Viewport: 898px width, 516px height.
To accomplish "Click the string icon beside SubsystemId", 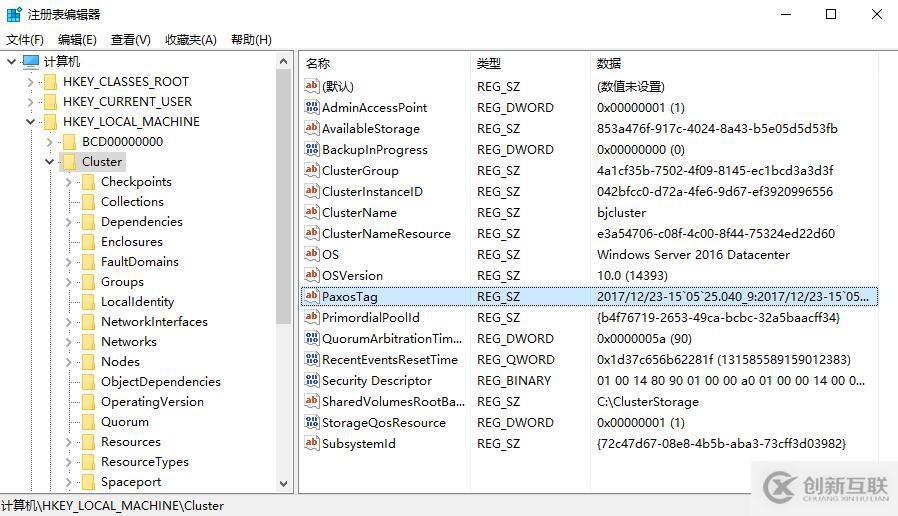I will point(312,443).
